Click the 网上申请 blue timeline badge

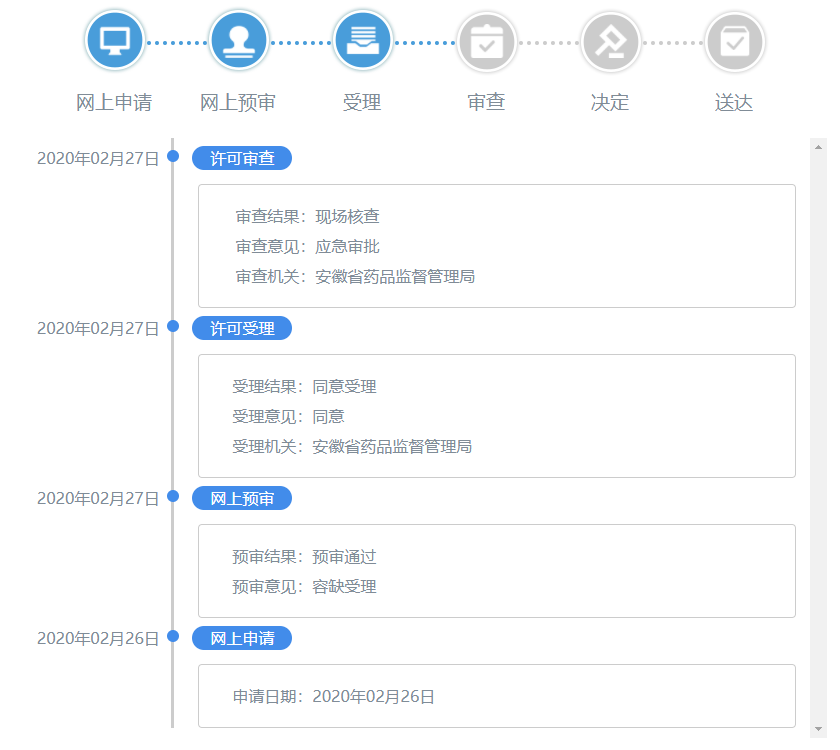coord(241,638)
